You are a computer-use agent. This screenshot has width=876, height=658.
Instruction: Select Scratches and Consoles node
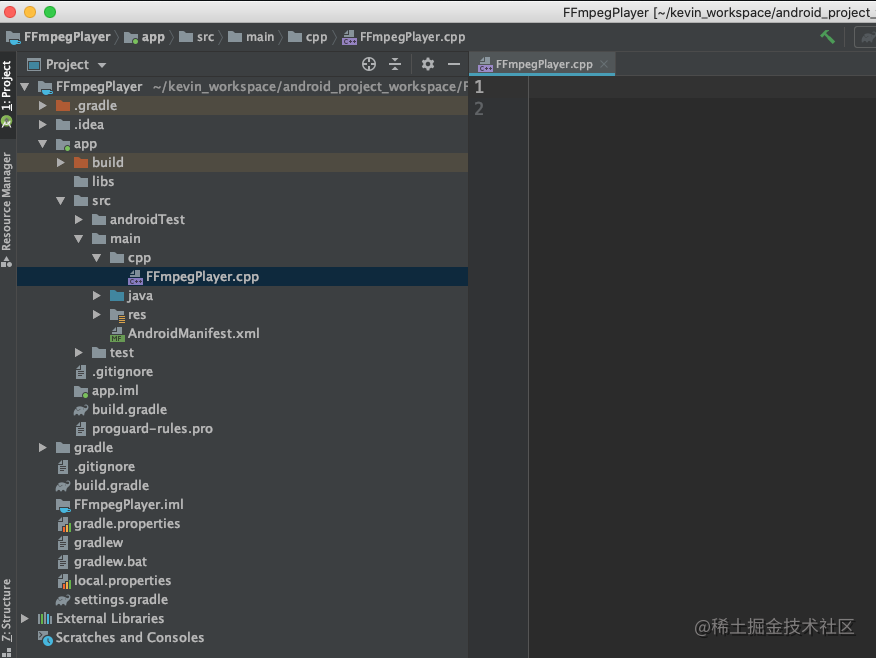pos(242,637)
